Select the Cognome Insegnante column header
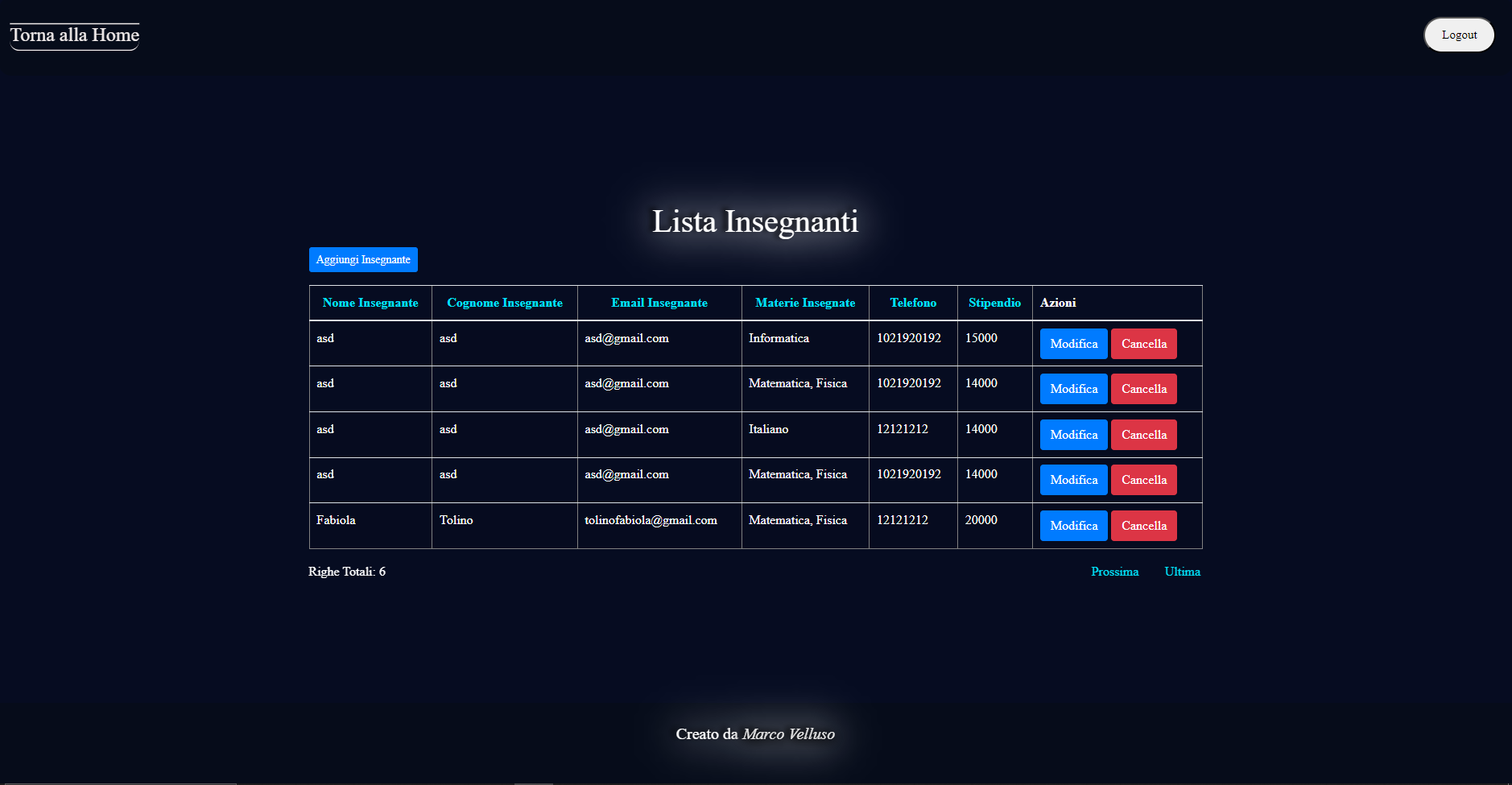The height and width of the screenshot is (785, 1512). click(505, 303)
